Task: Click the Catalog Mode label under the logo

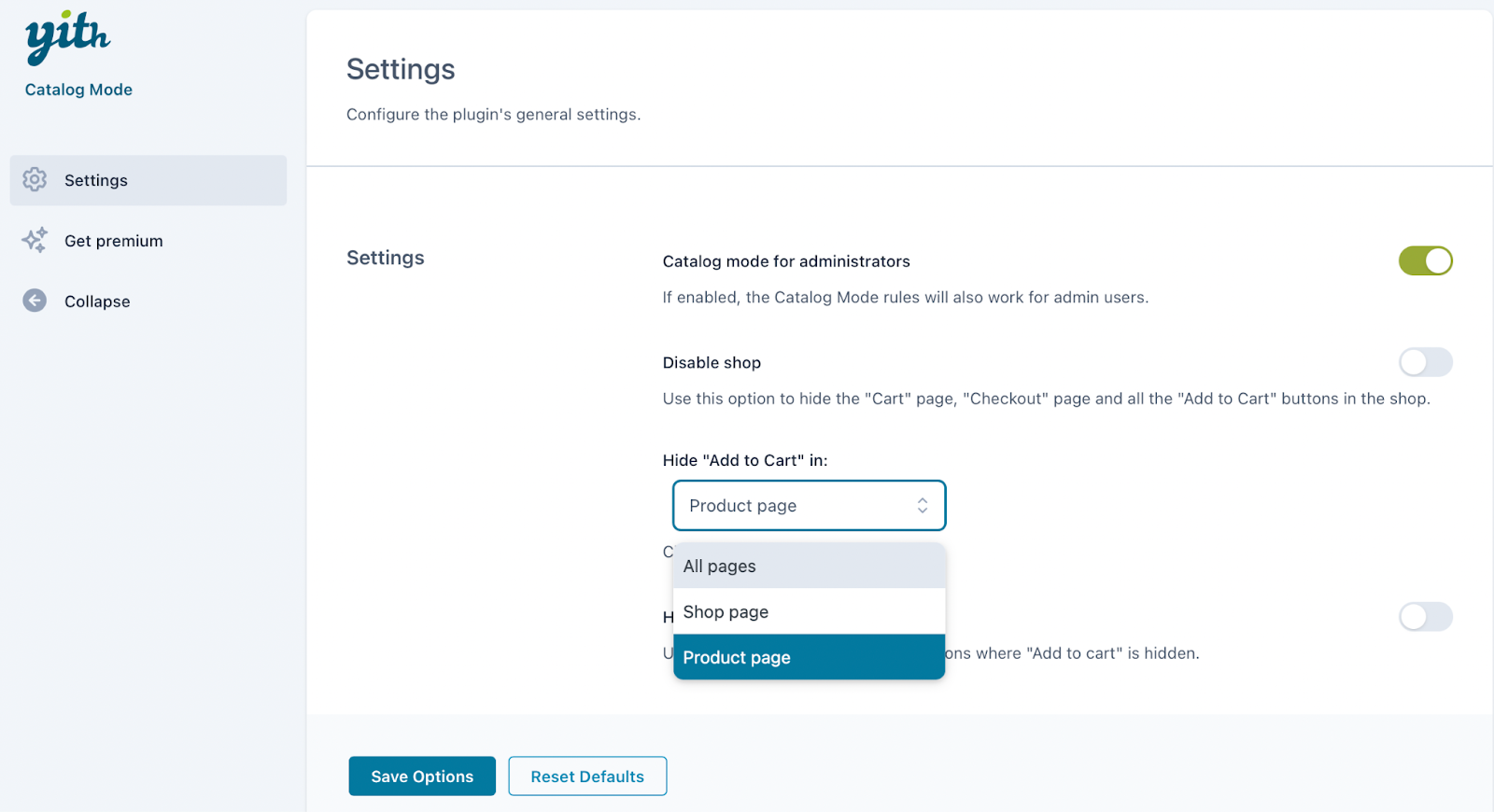Action: tap(78, 89)
